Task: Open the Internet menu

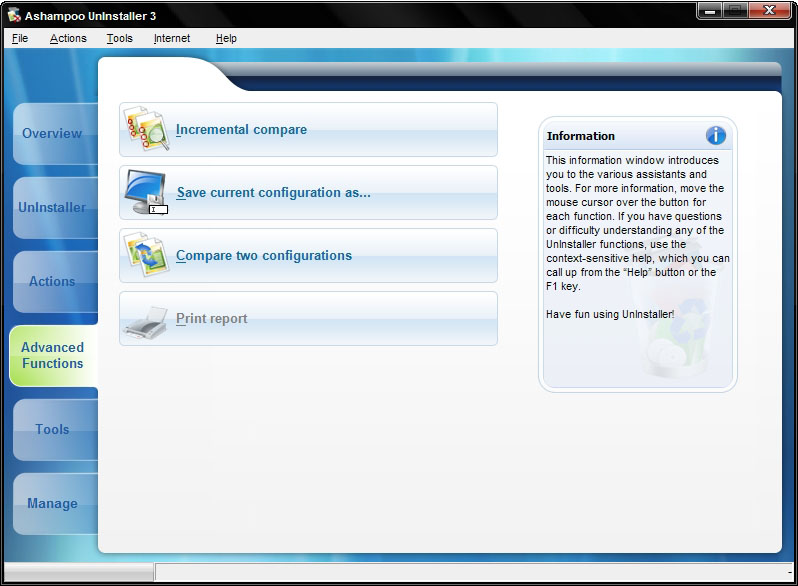Action: coord(172,38)
